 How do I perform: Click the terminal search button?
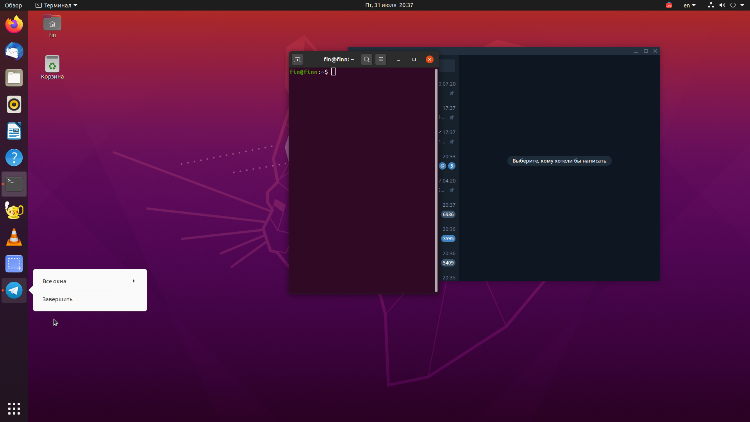pos(366,59)
